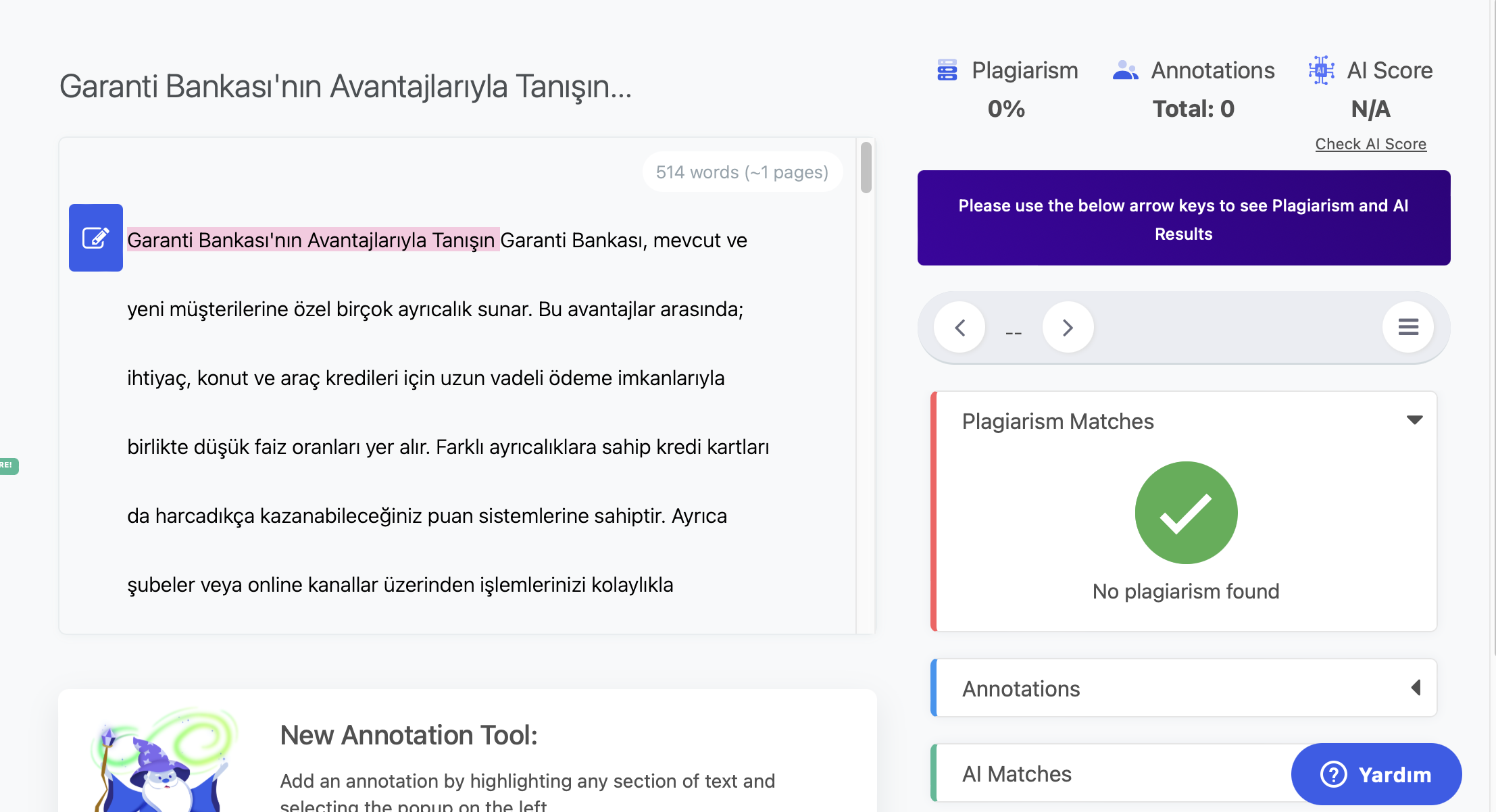
Task: Click text line starting 'yeni müşterilerine özel'
Action: point(435,309)
